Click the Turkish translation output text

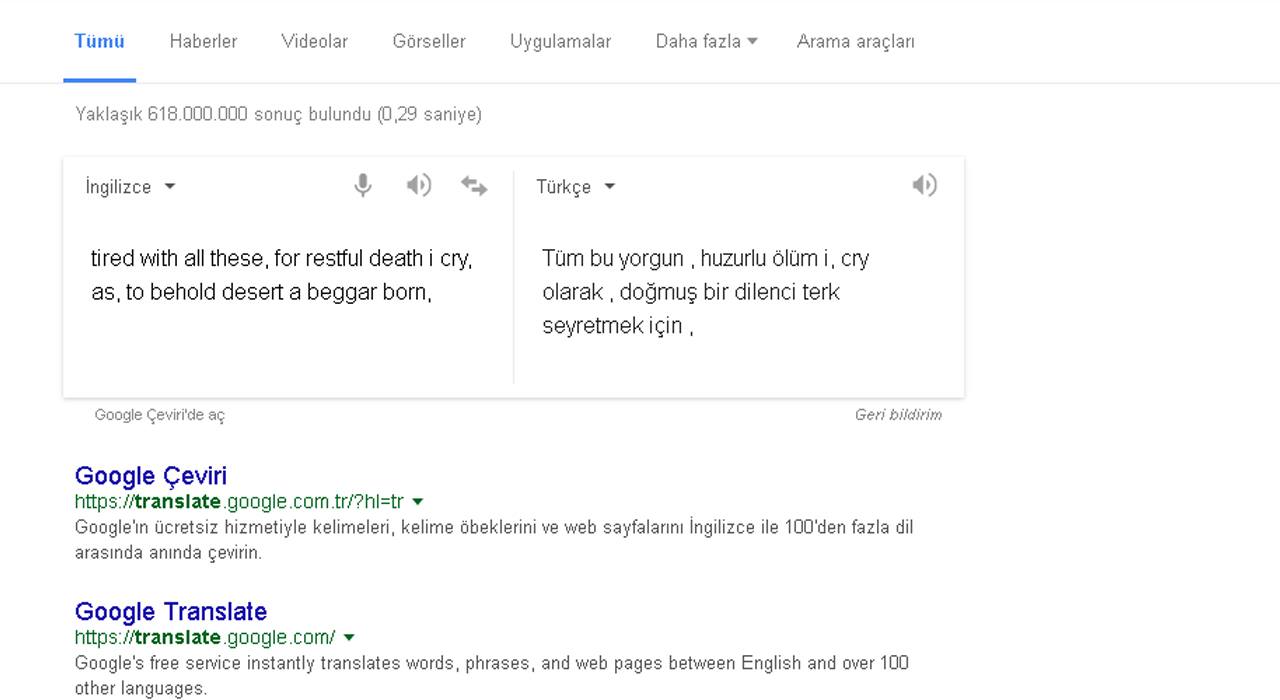point(706,291)
